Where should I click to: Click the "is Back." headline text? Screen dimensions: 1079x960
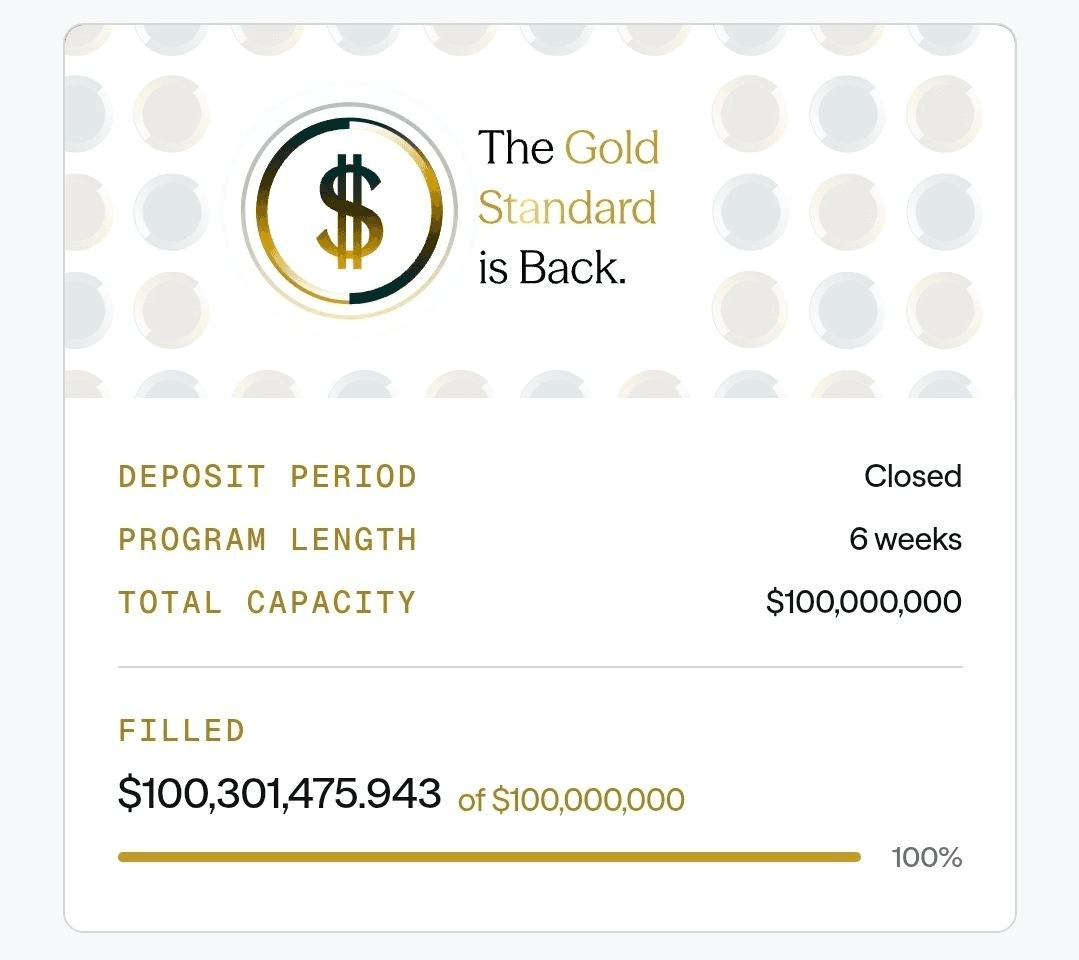552,269
